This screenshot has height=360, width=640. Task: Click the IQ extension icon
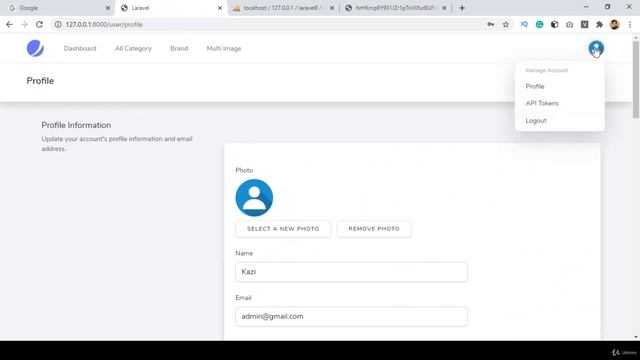coord(524,24)
